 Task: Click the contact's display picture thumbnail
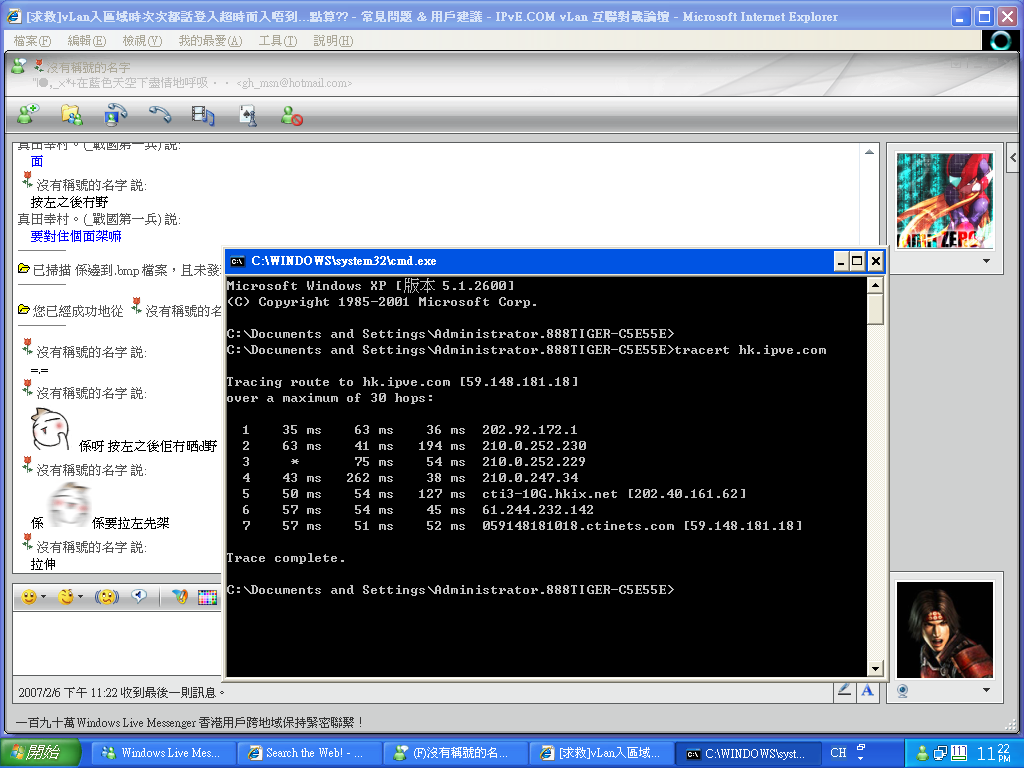945,200
